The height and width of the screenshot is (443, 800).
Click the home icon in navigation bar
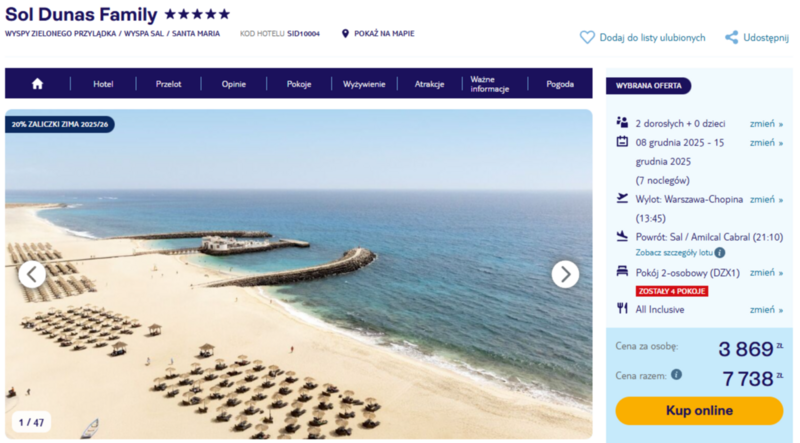[37, 84]
